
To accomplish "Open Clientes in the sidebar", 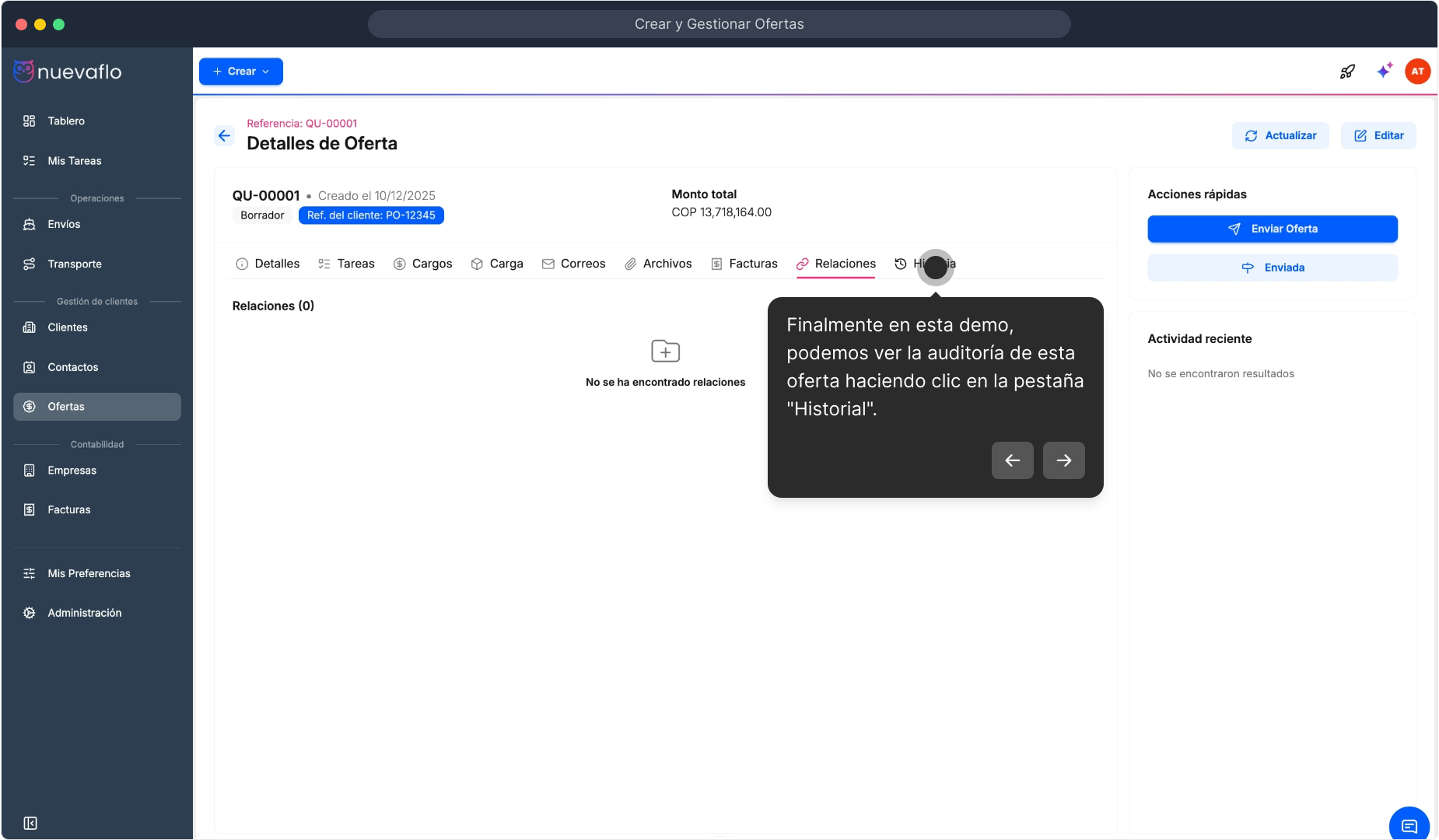I will tap(68, 327).
